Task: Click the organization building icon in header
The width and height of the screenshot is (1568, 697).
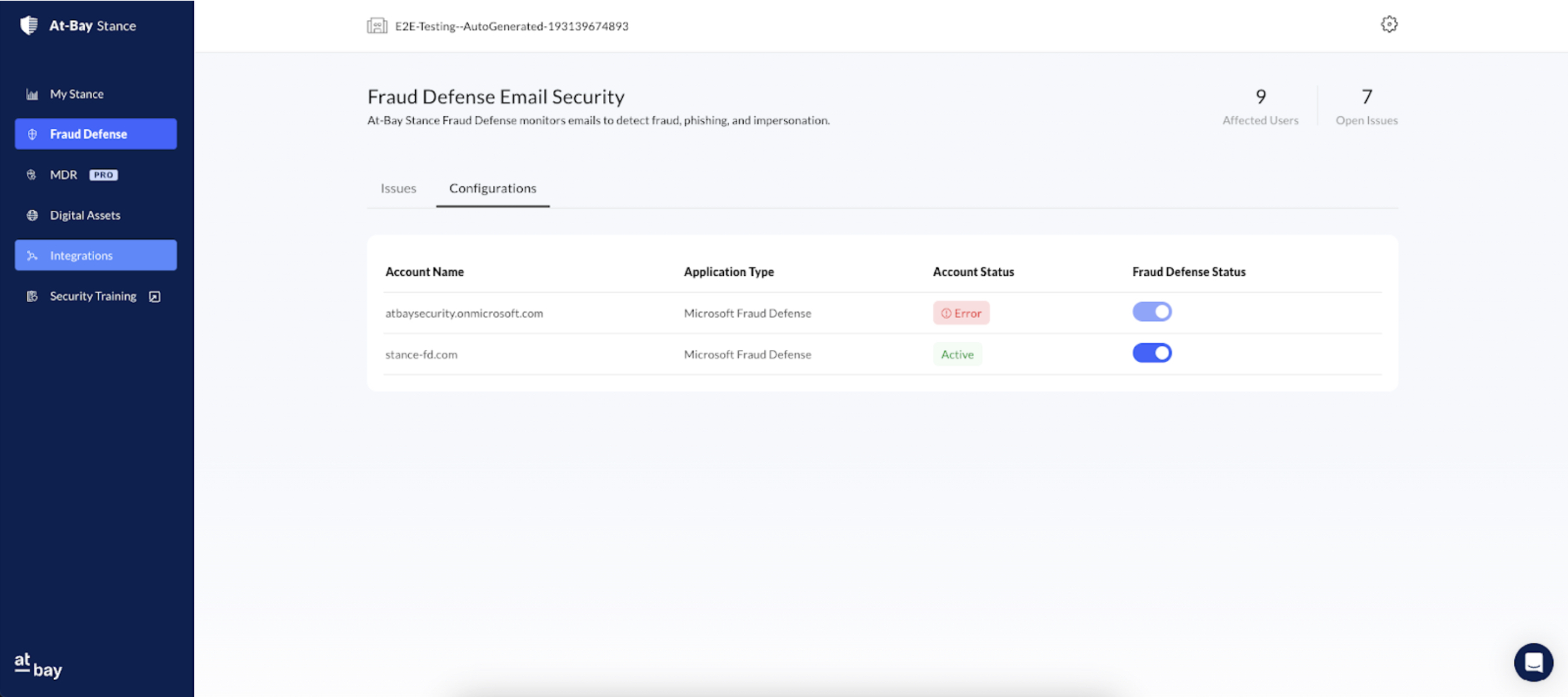Action: tap(377, 26)
